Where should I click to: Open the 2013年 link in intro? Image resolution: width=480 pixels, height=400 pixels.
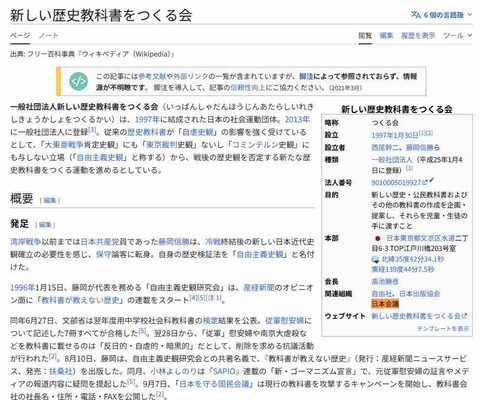pyautogui.click(x=297, y=119)
